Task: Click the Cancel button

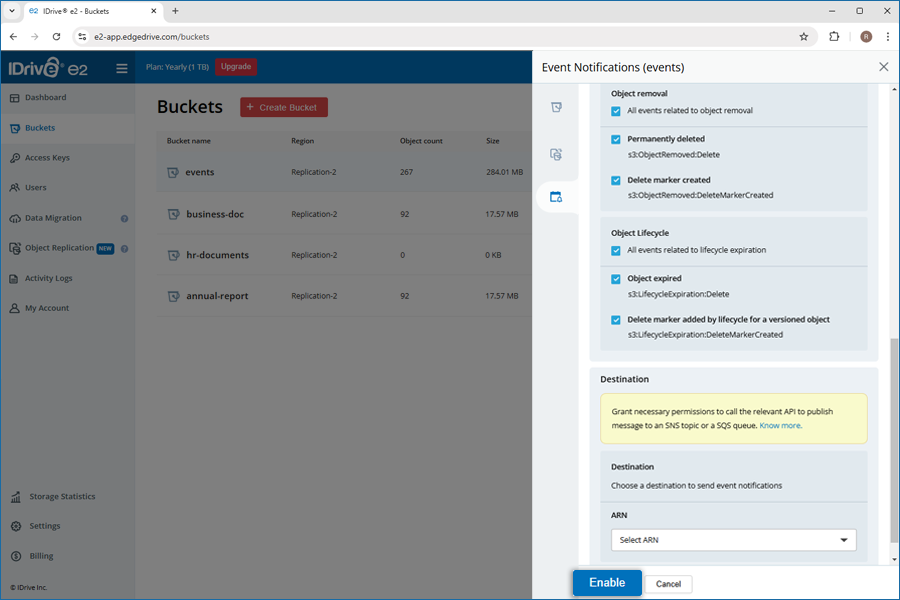Action: pyautogui.click(x=668, y=584)
